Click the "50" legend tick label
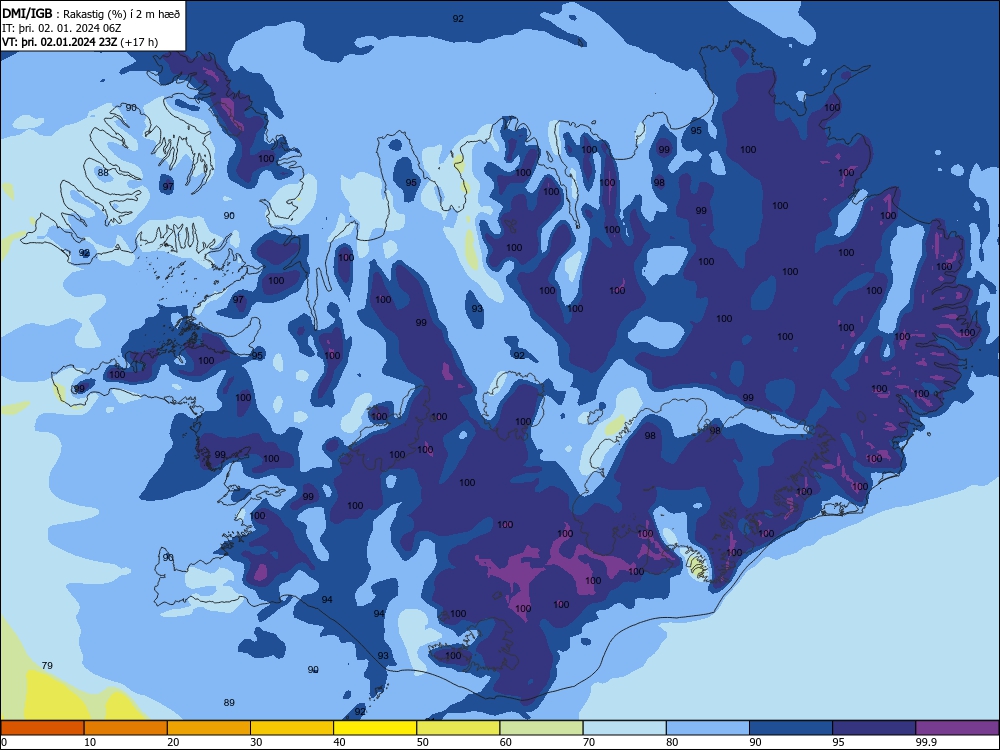This screenshot has height=750, width=1000. click(422, 742)
